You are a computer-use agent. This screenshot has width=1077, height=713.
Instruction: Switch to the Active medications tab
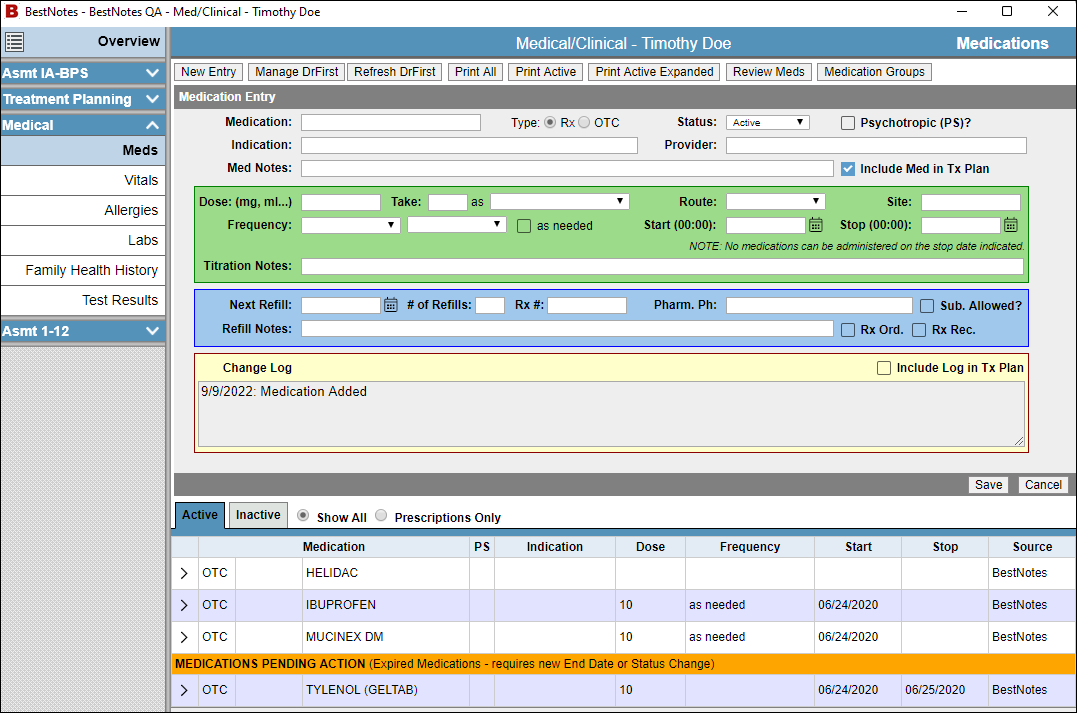click(x=200, y=515)
